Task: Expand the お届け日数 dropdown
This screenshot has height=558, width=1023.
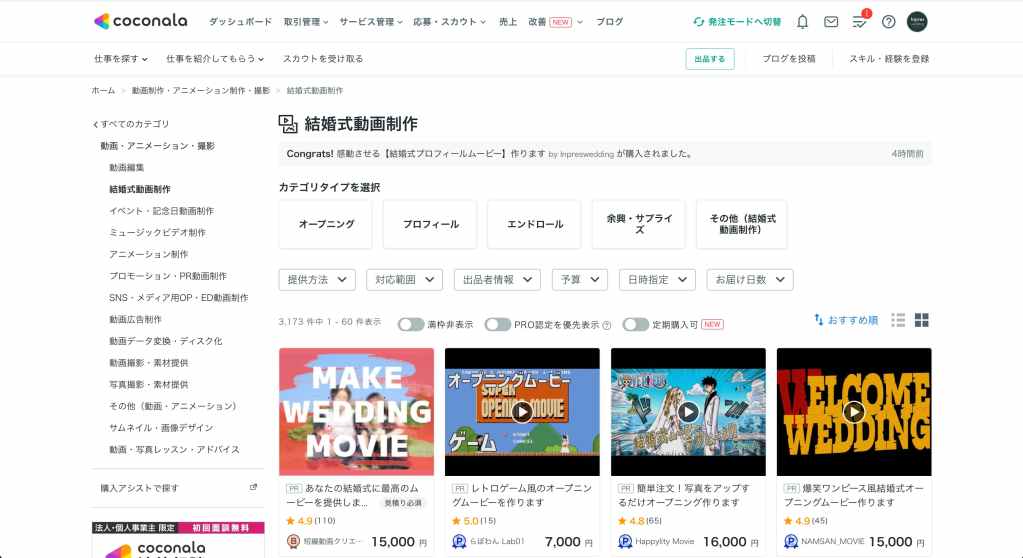Action: tap(749, 280)
